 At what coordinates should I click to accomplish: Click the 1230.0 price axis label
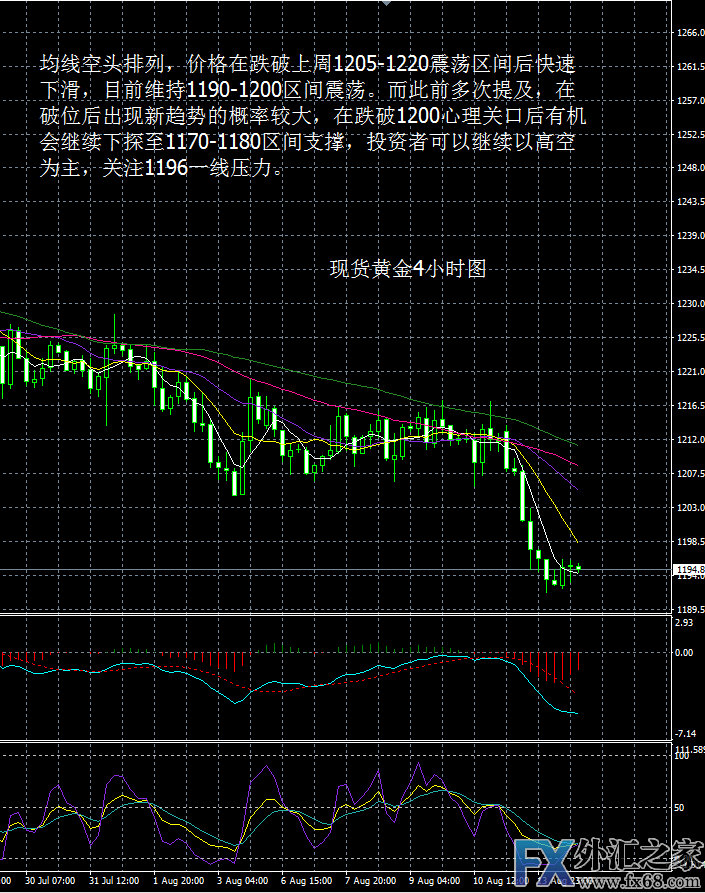[x=689, y=304]
